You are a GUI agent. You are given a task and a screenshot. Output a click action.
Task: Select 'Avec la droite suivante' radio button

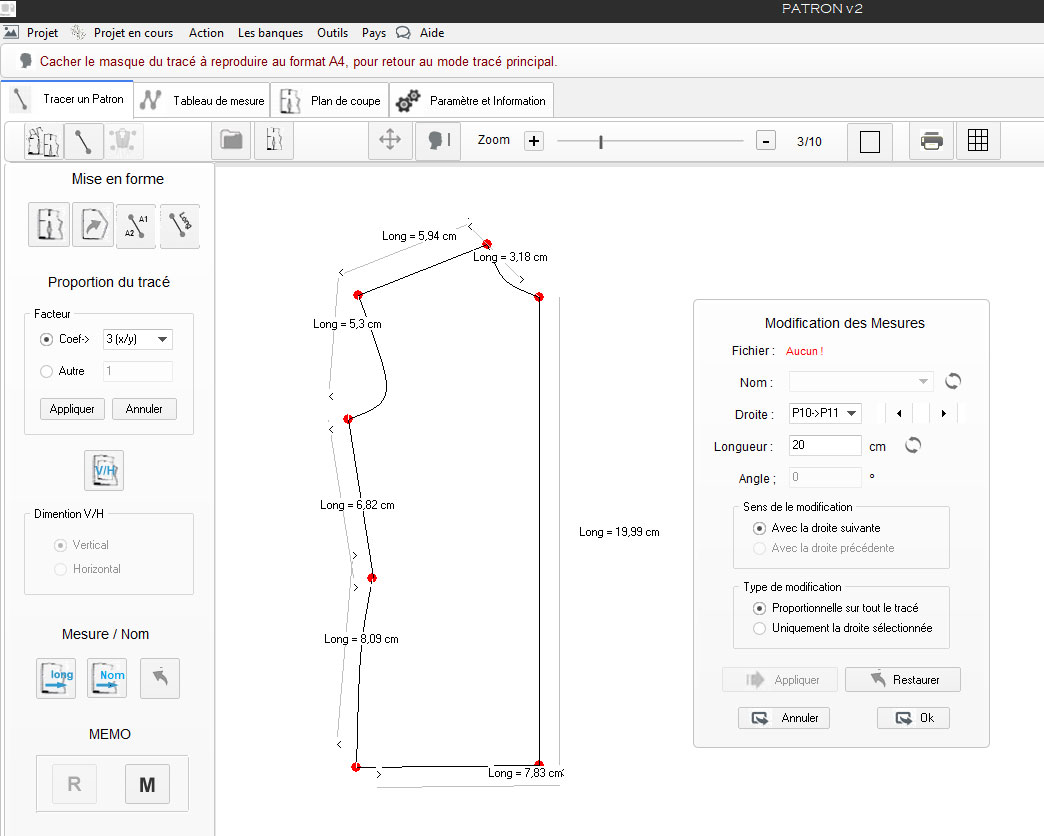click(760, 528)
